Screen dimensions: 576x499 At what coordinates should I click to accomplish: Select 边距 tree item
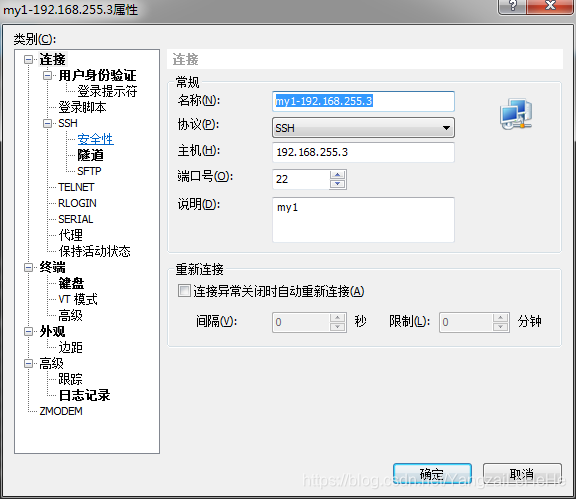click(x=71, y=347)
